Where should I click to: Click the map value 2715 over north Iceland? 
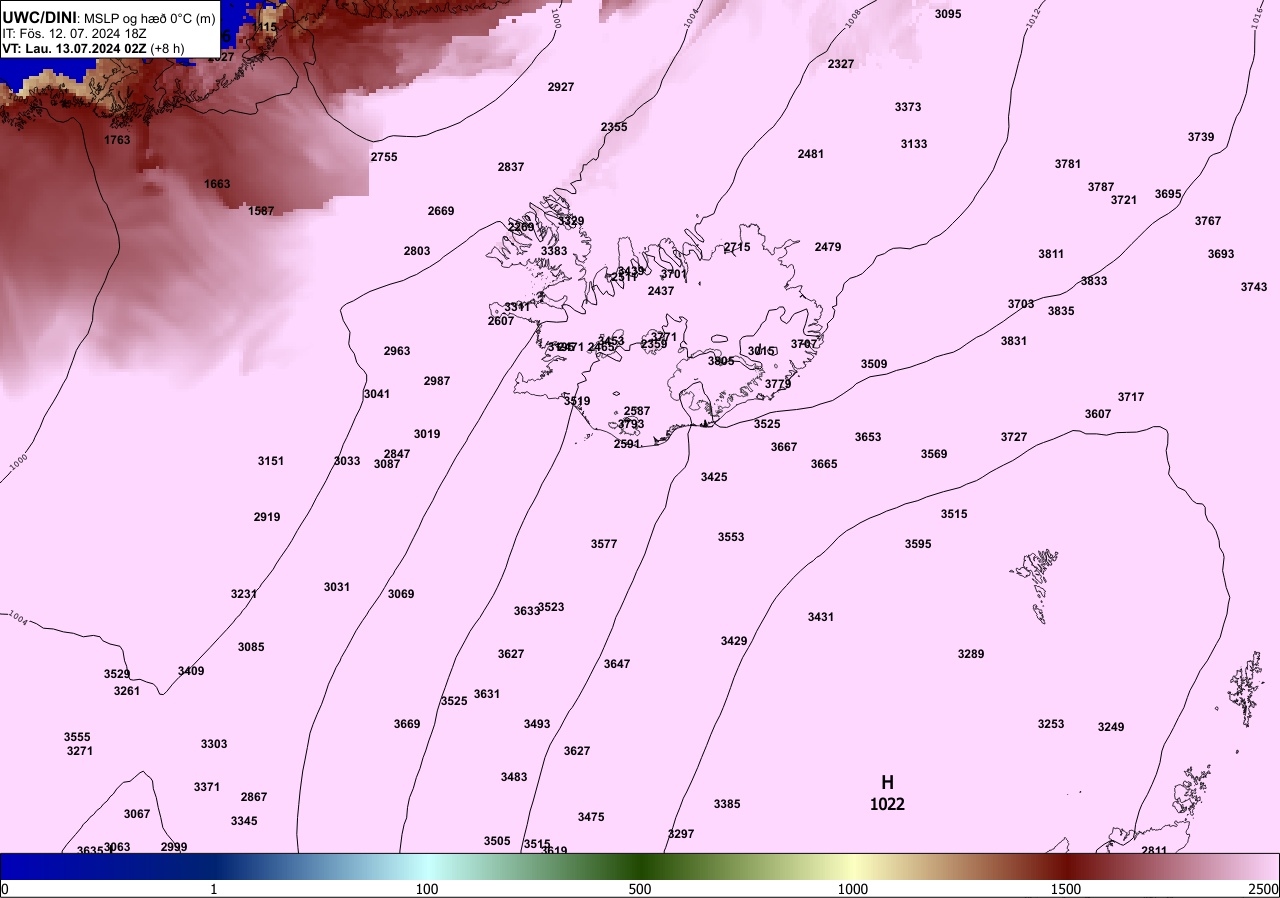tap(737, 247)
